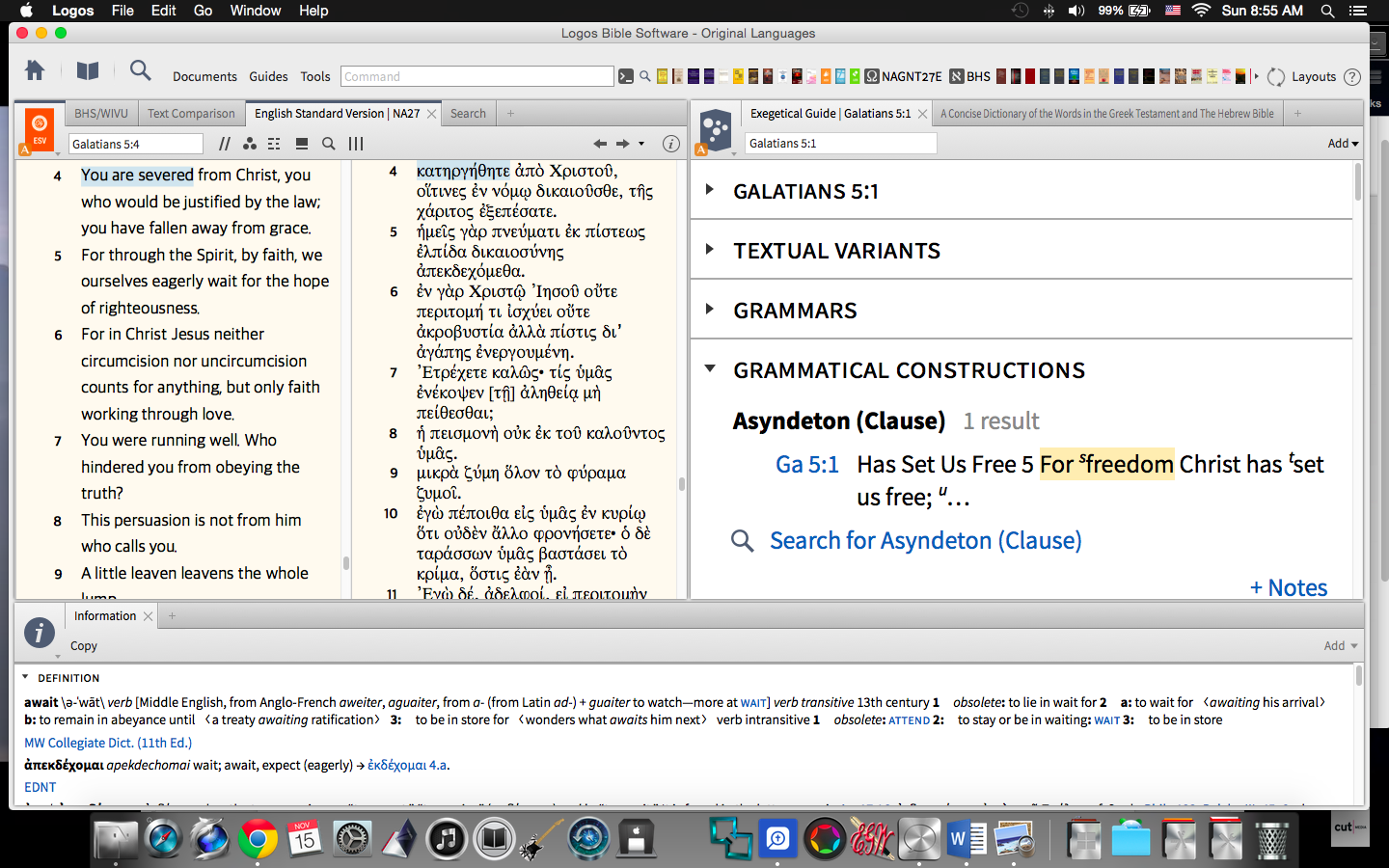Close the Exegetical Guide tab
Image resolution: width=1389 pixels, height=868 pixels.
pos(923,114)
